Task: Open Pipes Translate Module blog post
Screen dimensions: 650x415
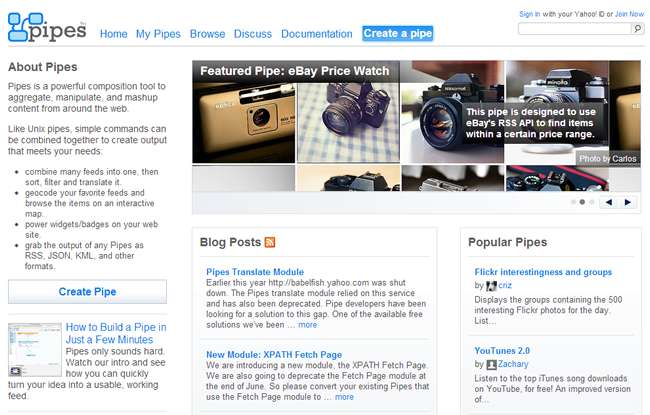Action: click(255, 272)
